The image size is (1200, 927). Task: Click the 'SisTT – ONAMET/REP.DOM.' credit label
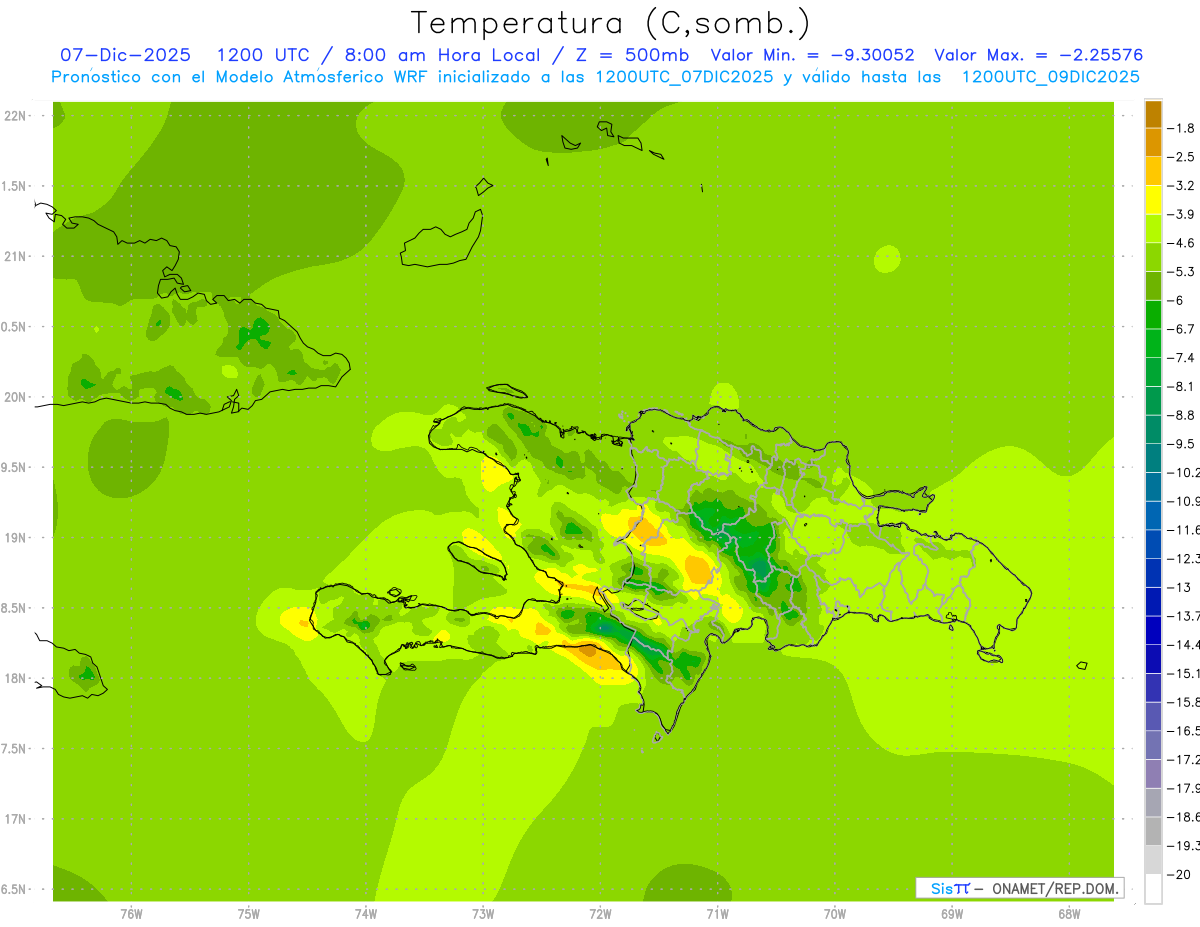point(1019,888)
